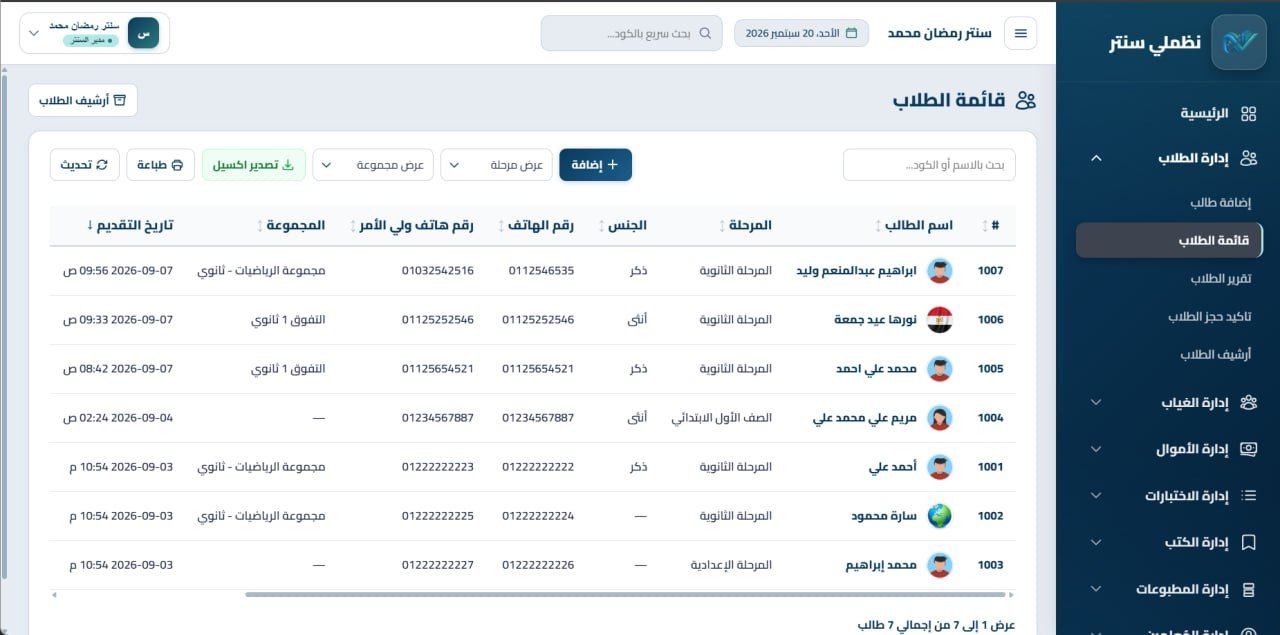
Task: Click the إدارة الاختبارات list icon
Action: click(x=1248, y=496)
